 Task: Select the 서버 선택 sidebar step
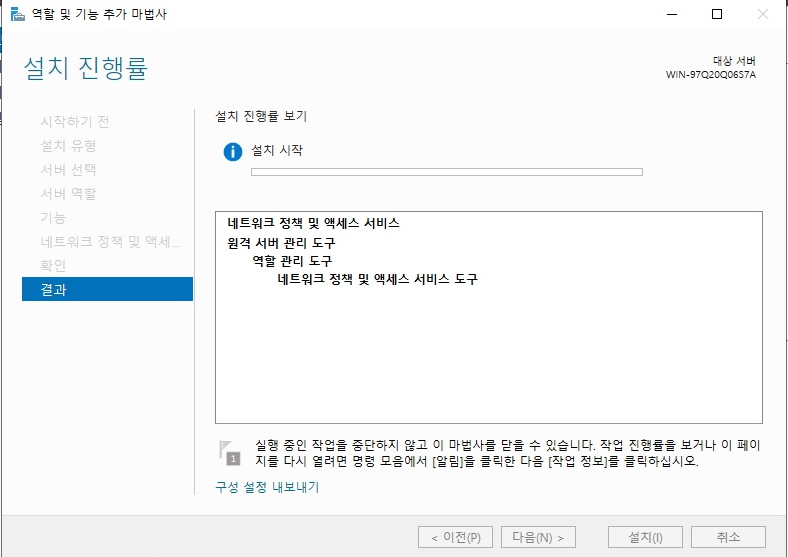click(x=68, y=170)
